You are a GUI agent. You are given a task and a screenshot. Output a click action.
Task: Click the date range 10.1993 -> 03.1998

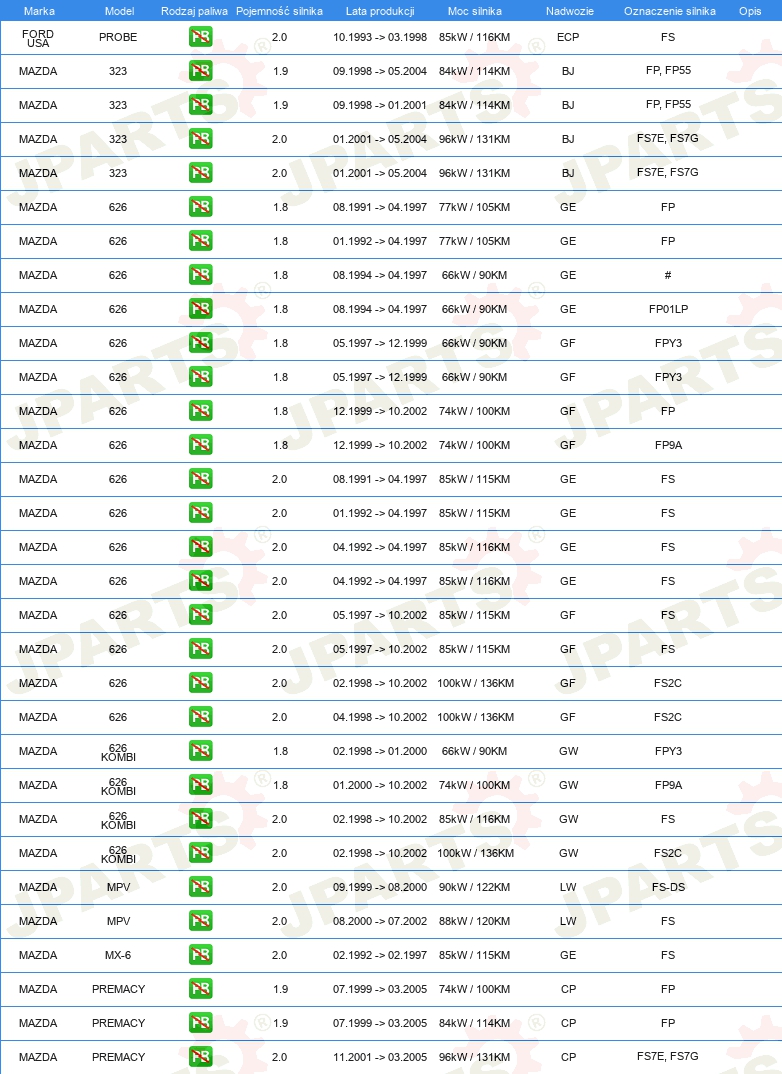pyautogui.click(x=380, y=37)
